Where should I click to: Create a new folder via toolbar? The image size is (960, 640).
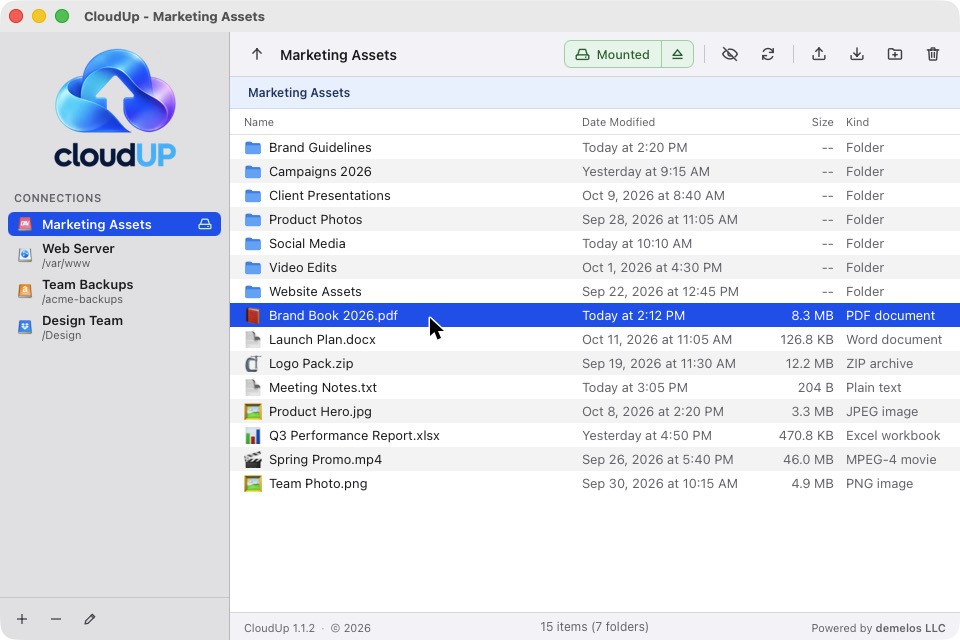pos(894,55)
